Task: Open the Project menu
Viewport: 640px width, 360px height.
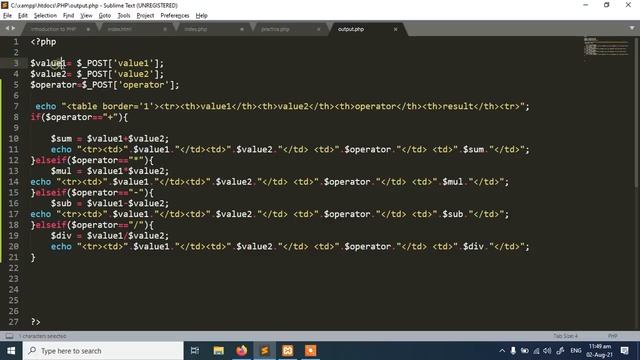Action: [145, 16]
